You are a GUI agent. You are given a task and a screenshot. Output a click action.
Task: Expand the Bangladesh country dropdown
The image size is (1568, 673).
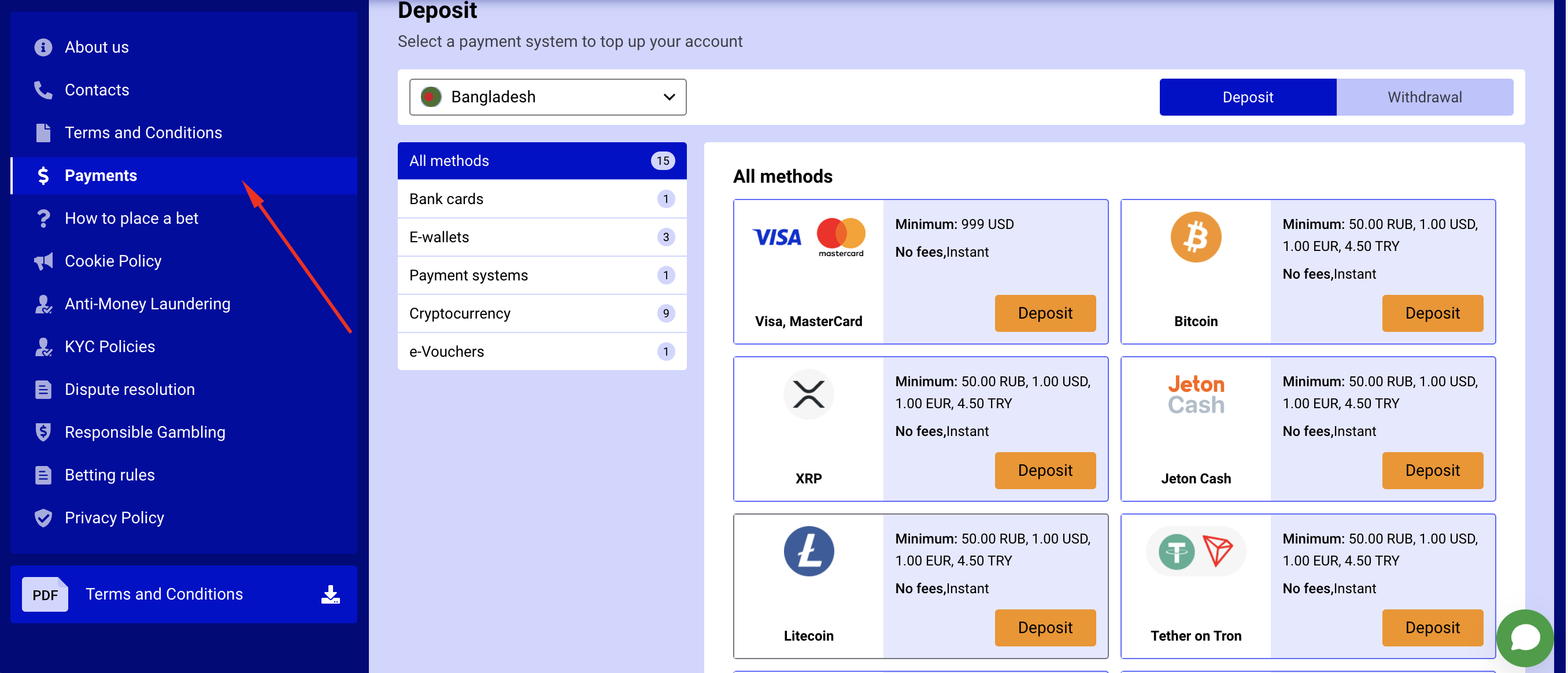click(x=547, y=97)
